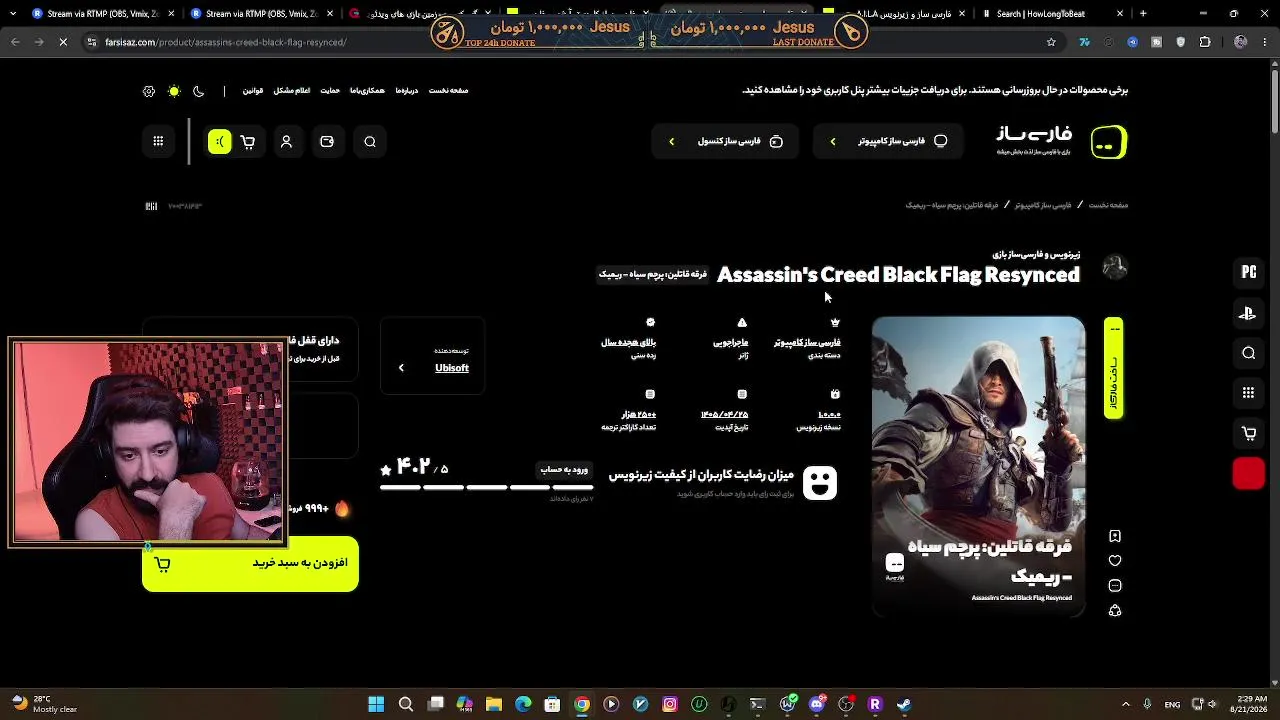Open the wallet icon in header
This screenshot has width=1280, height=720.
[x=327, y=142]
